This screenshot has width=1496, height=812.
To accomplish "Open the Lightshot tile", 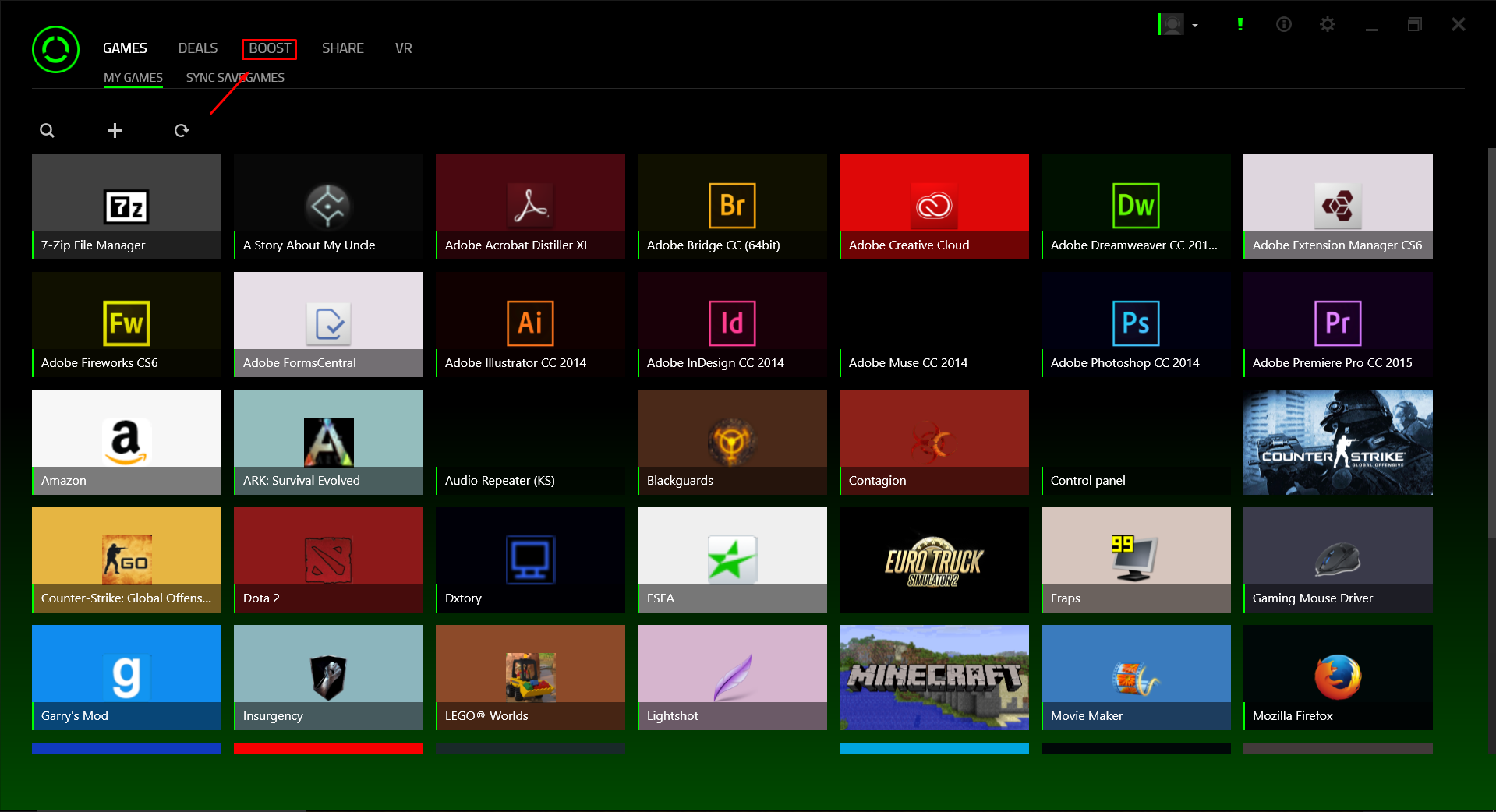I will [x=732, y=677].
